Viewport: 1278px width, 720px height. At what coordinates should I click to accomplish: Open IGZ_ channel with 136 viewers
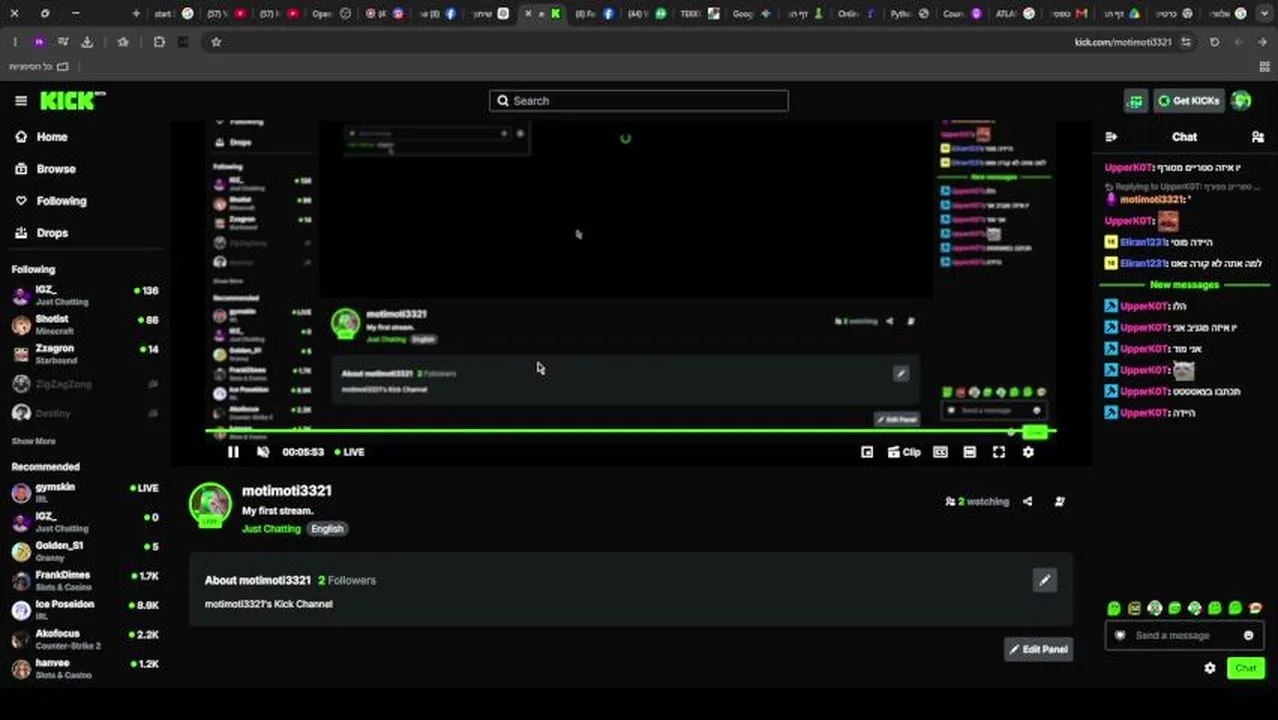pos(84,295)
